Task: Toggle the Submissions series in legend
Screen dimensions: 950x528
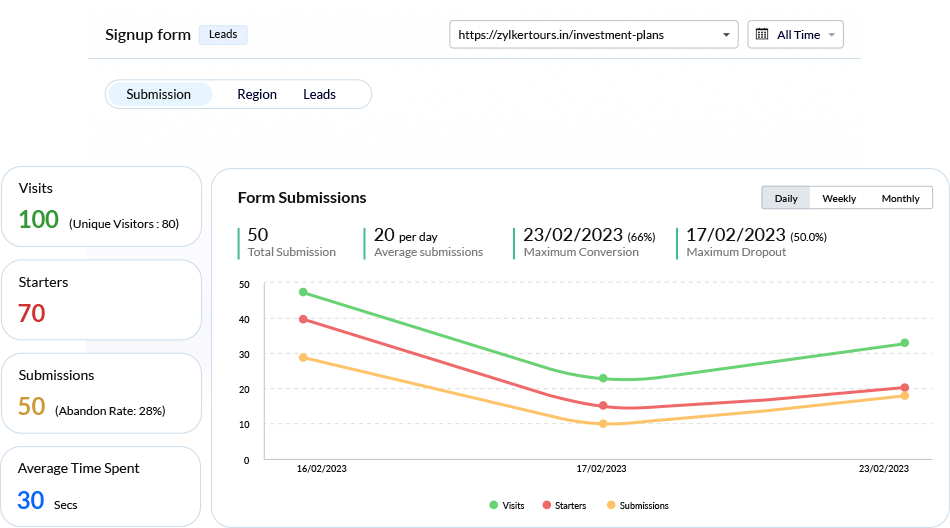Action: pos(637,505)
